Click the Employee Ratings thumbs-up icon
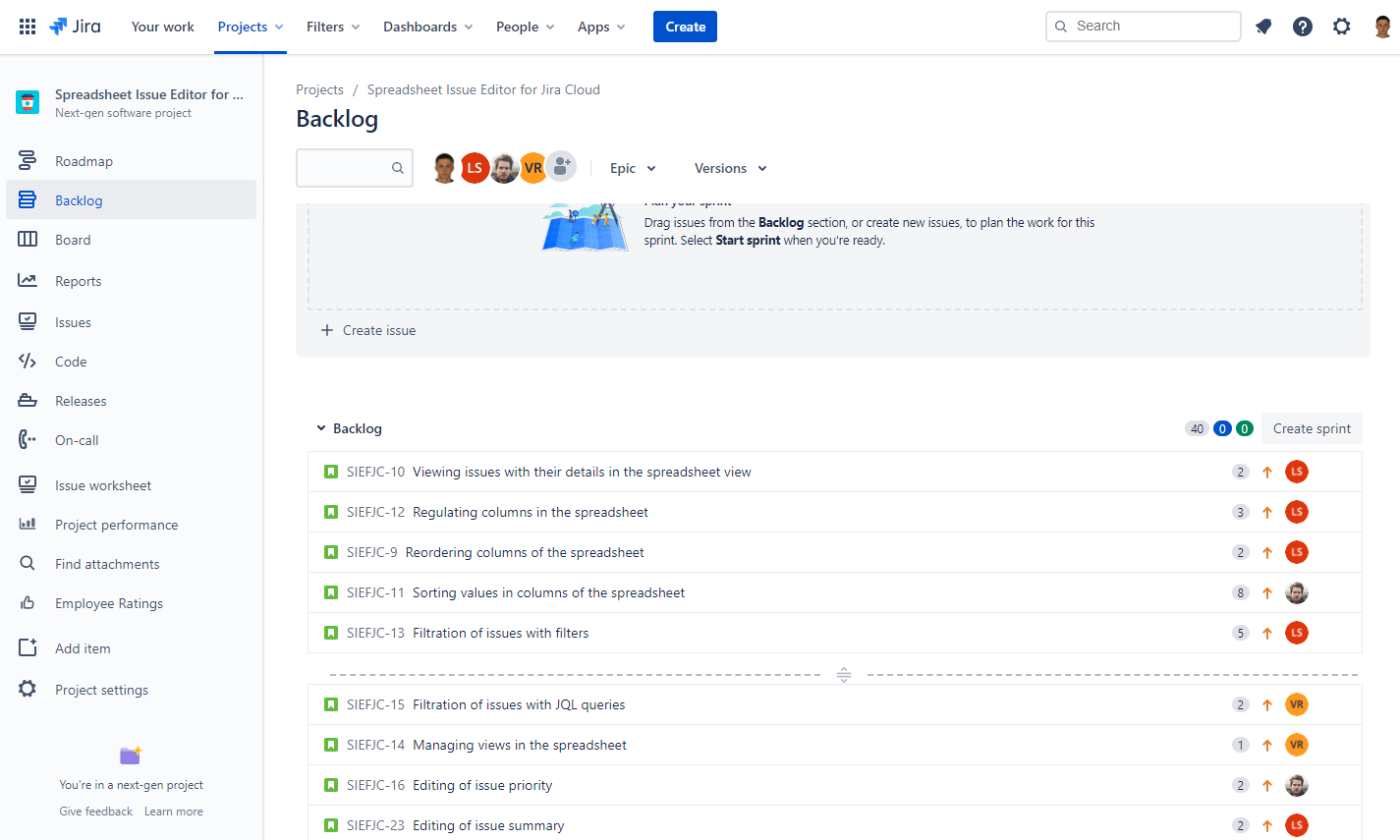The image size is (1400, 840). 28,602
